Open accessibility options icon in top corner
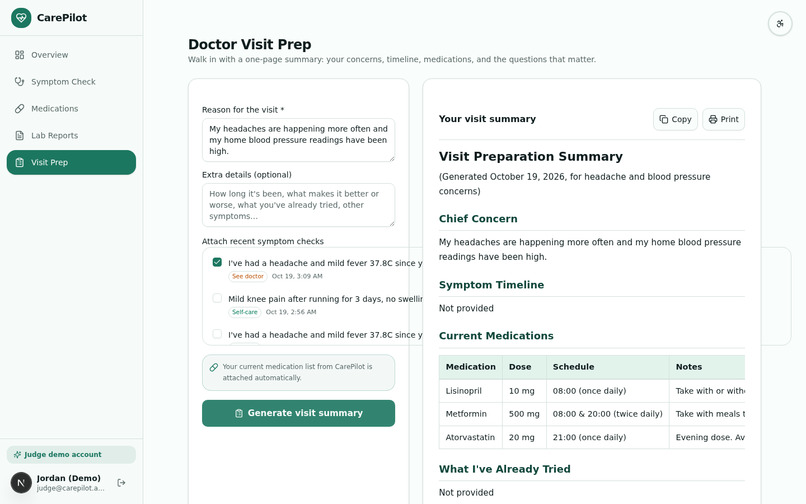806x504 pixels. point(780,24)
